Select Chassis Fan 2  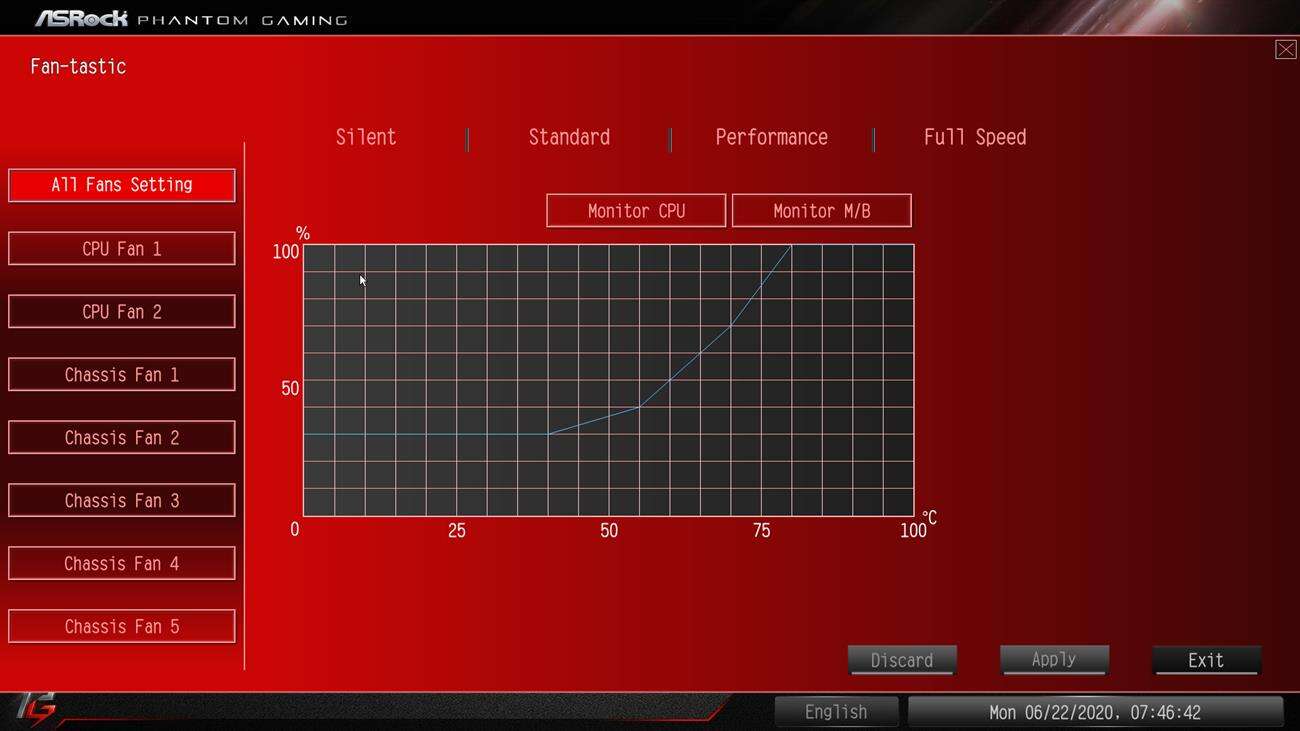click(x=121, y=437)
